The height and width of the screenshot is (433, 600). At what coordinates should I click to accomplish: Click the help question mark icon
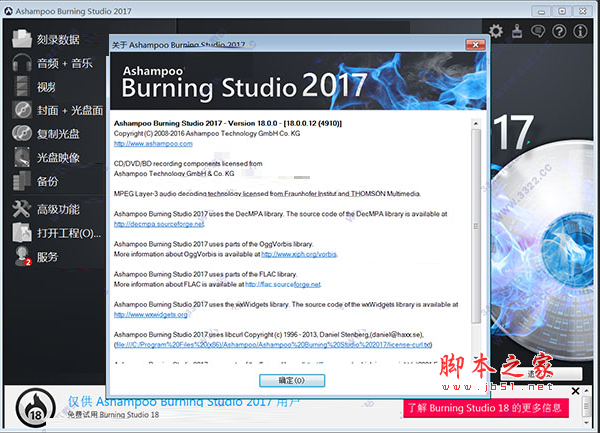point(559,31)
